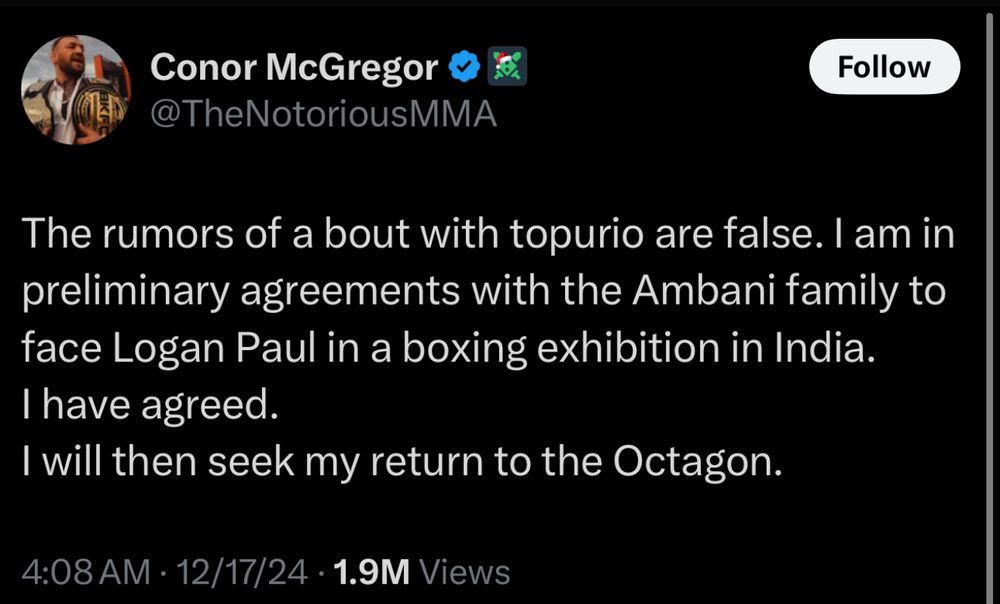Open Conor McGregor's profile picture
The width and height of the screenshot is (1000, 604).
click(76, 89)
